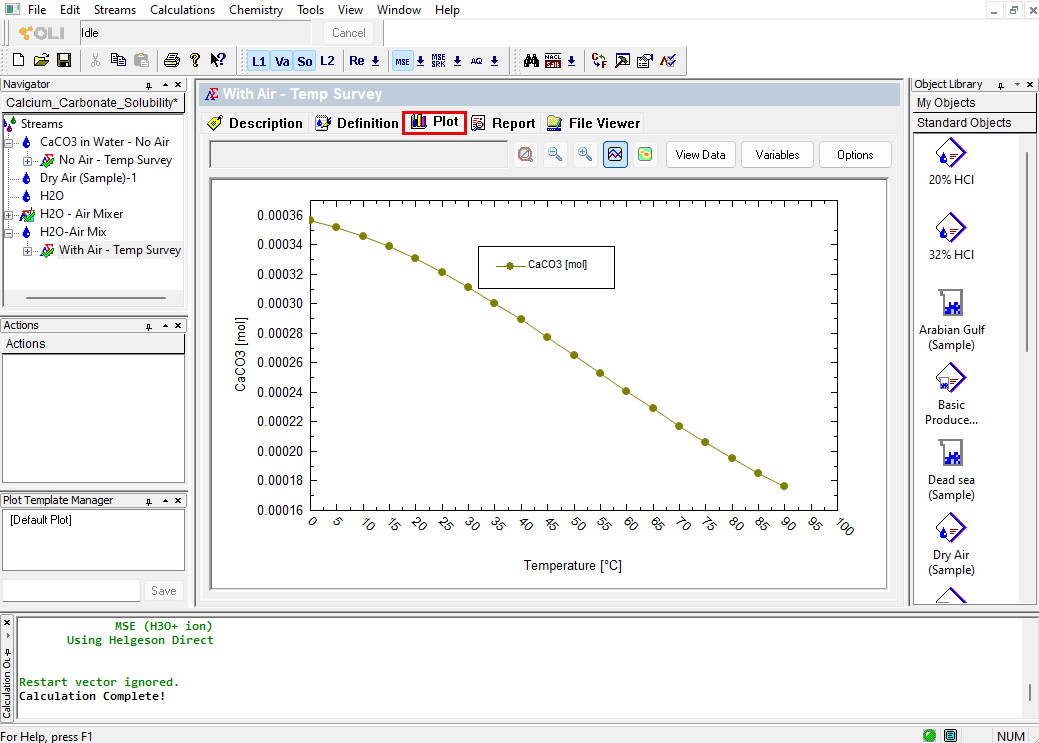Viewport: 1039px width, 743px height.
Task: Click the Options button
Action: 855,154
